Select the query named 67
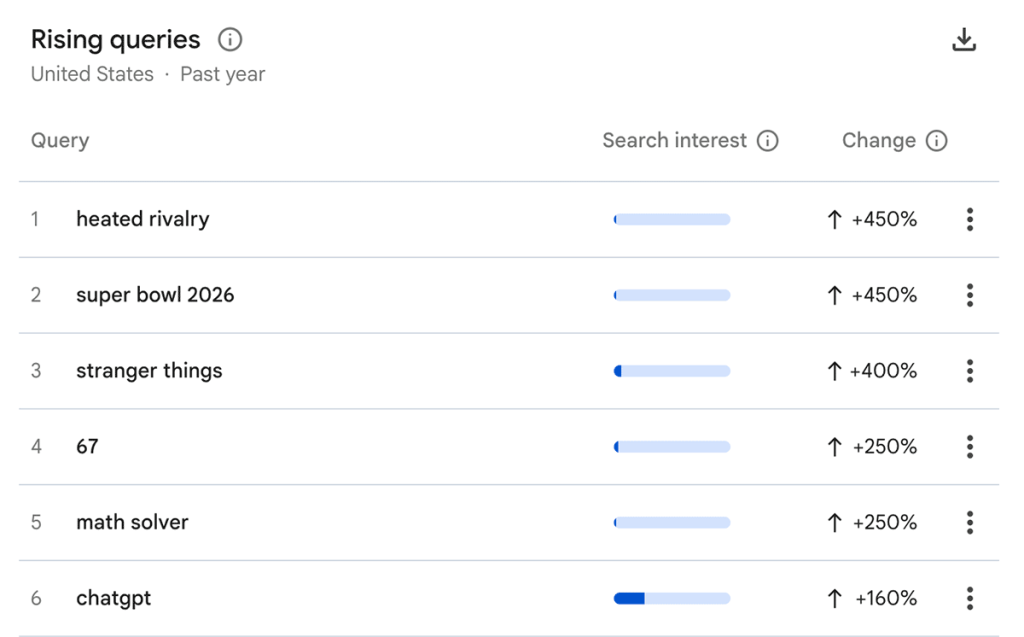 coord(87,447)
